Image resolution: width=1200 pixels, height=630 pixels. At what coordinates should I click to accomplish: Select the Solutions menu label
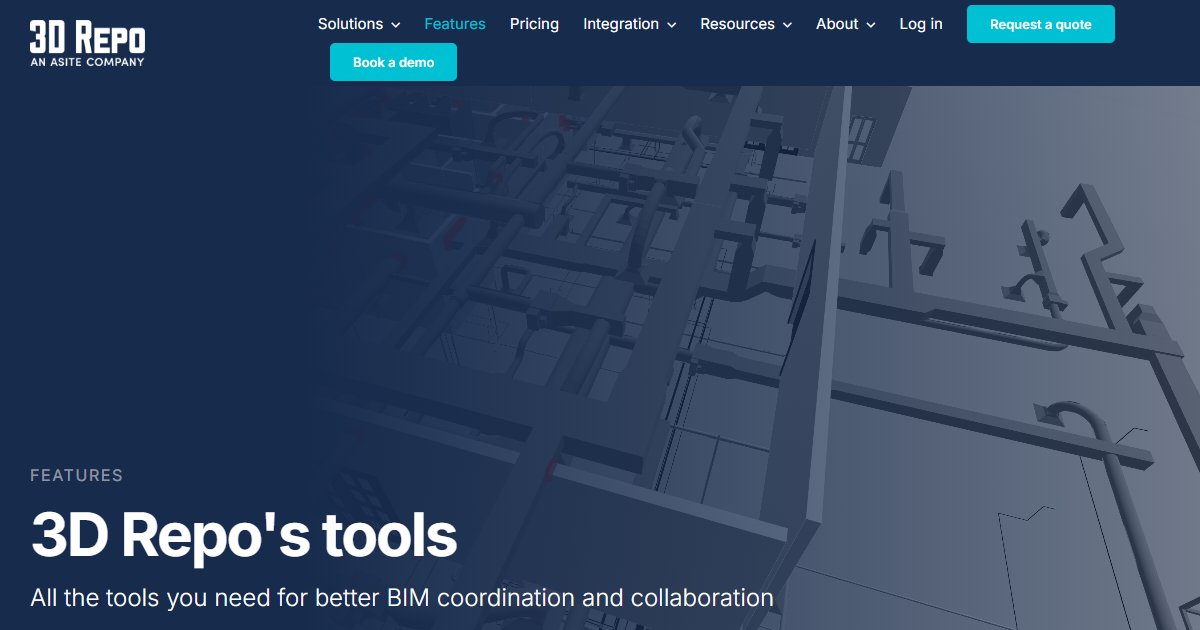click(x=351, y=23)
